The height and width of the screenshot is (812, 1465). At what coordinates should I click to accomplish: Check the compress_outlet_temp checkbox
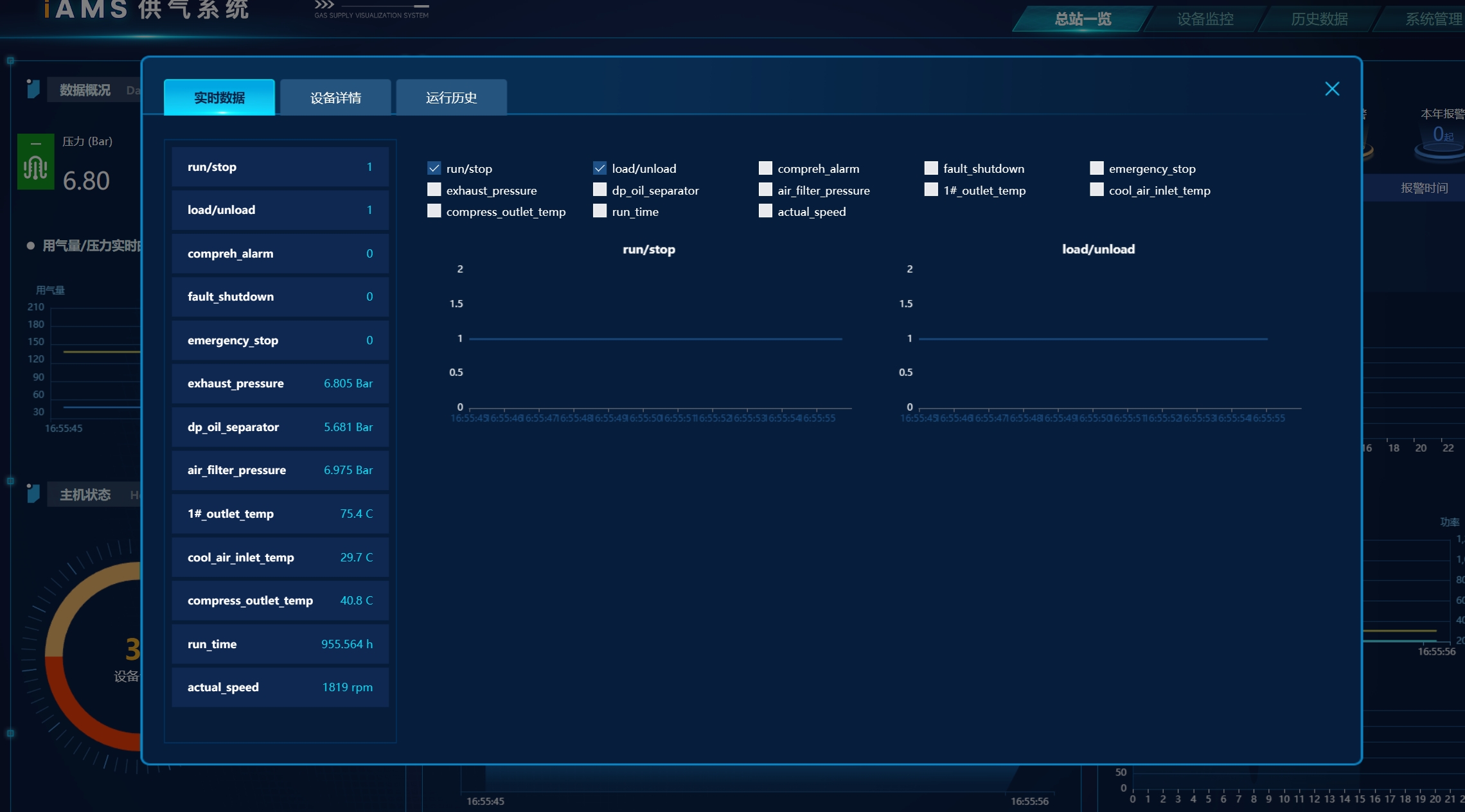click(434, 211)
